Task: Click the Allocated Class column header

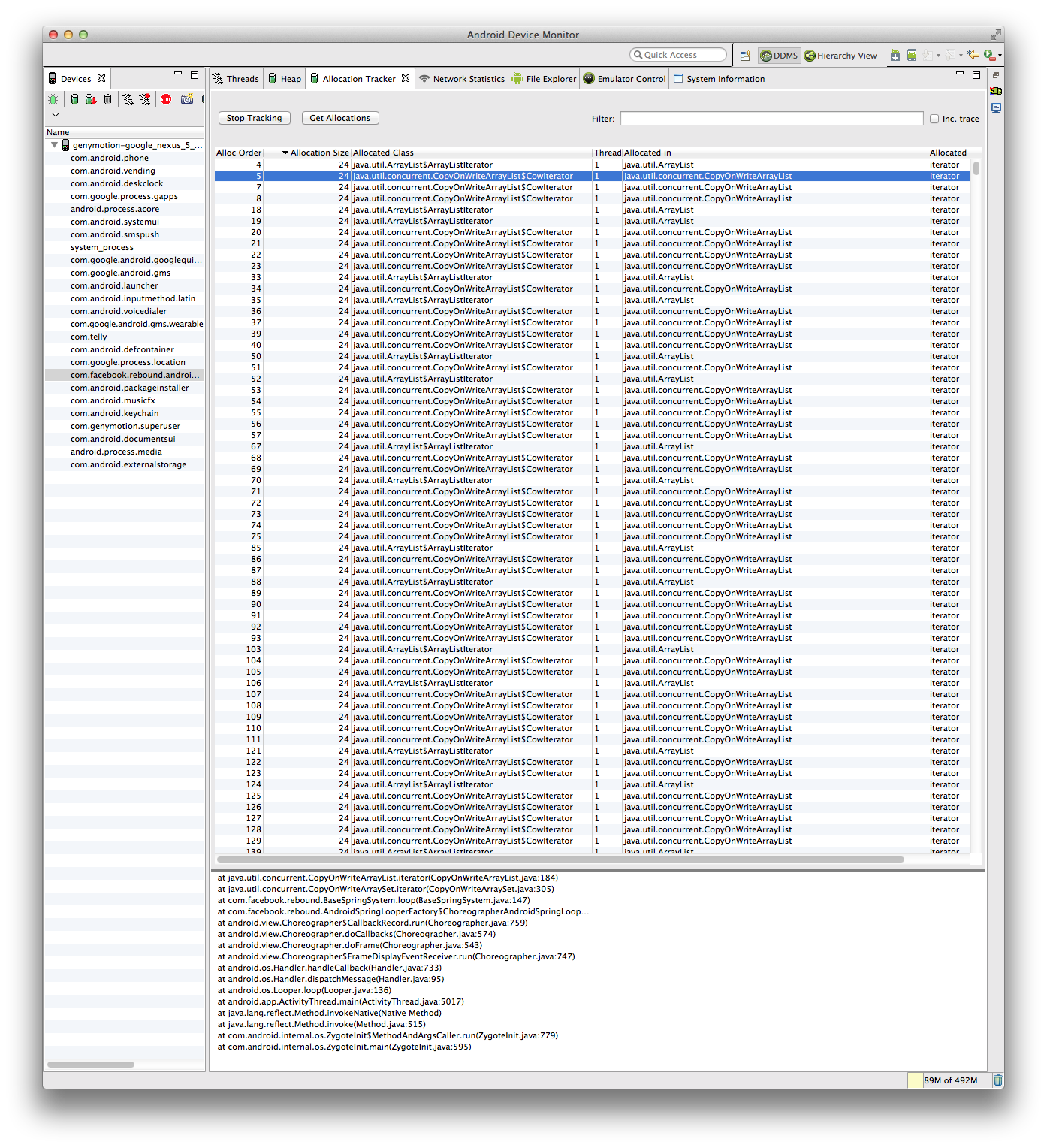Action: pos(472,153)
